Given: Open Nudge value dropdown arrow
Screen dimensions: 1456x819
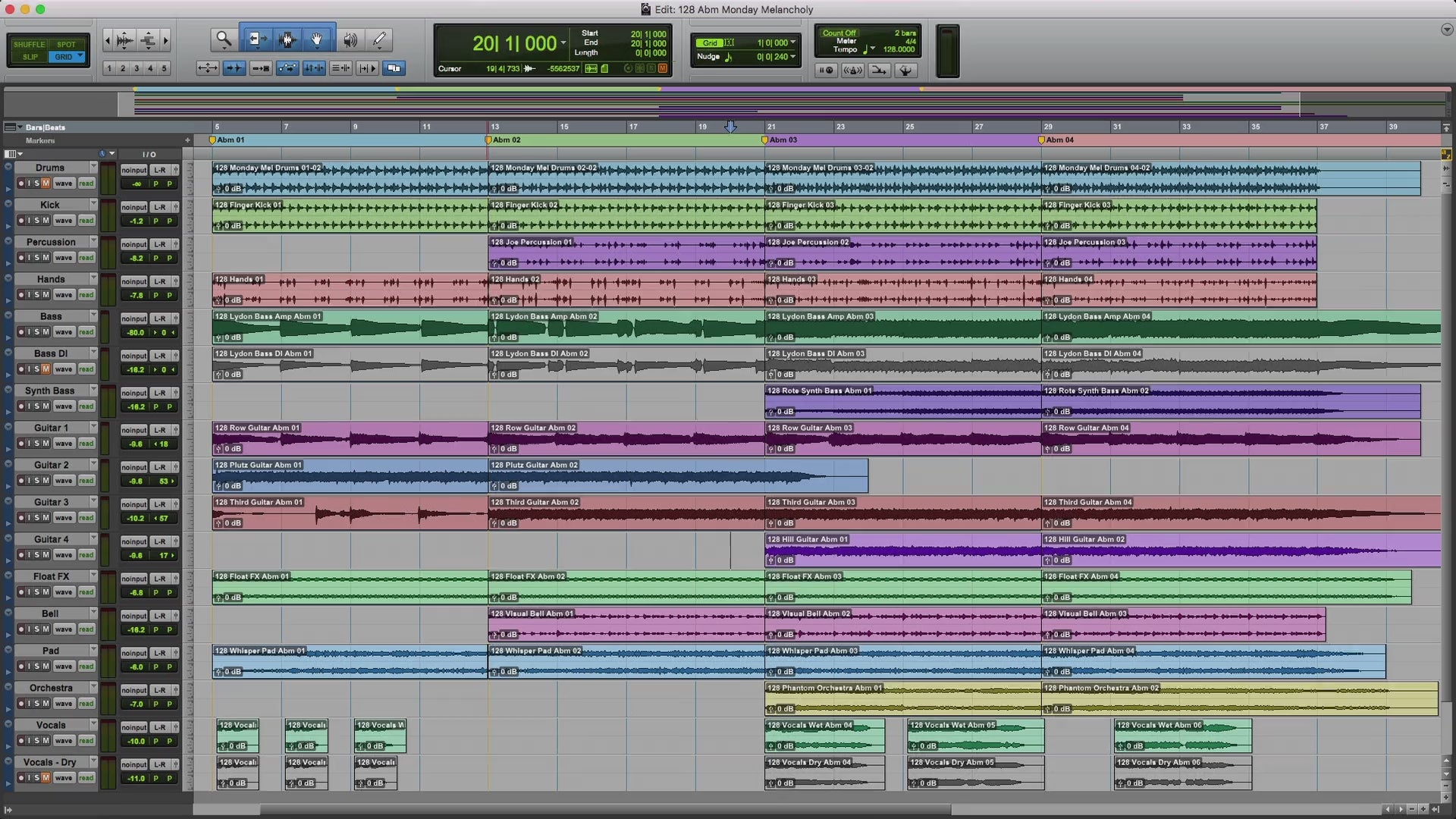Looking at the screenshot, I should point(793,57).
